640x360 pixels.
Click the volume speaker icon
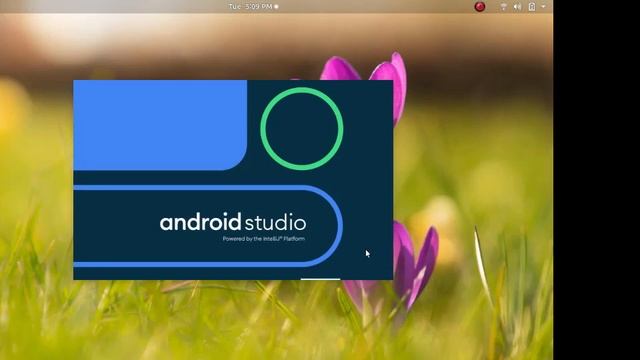click(x=518, y=7)
